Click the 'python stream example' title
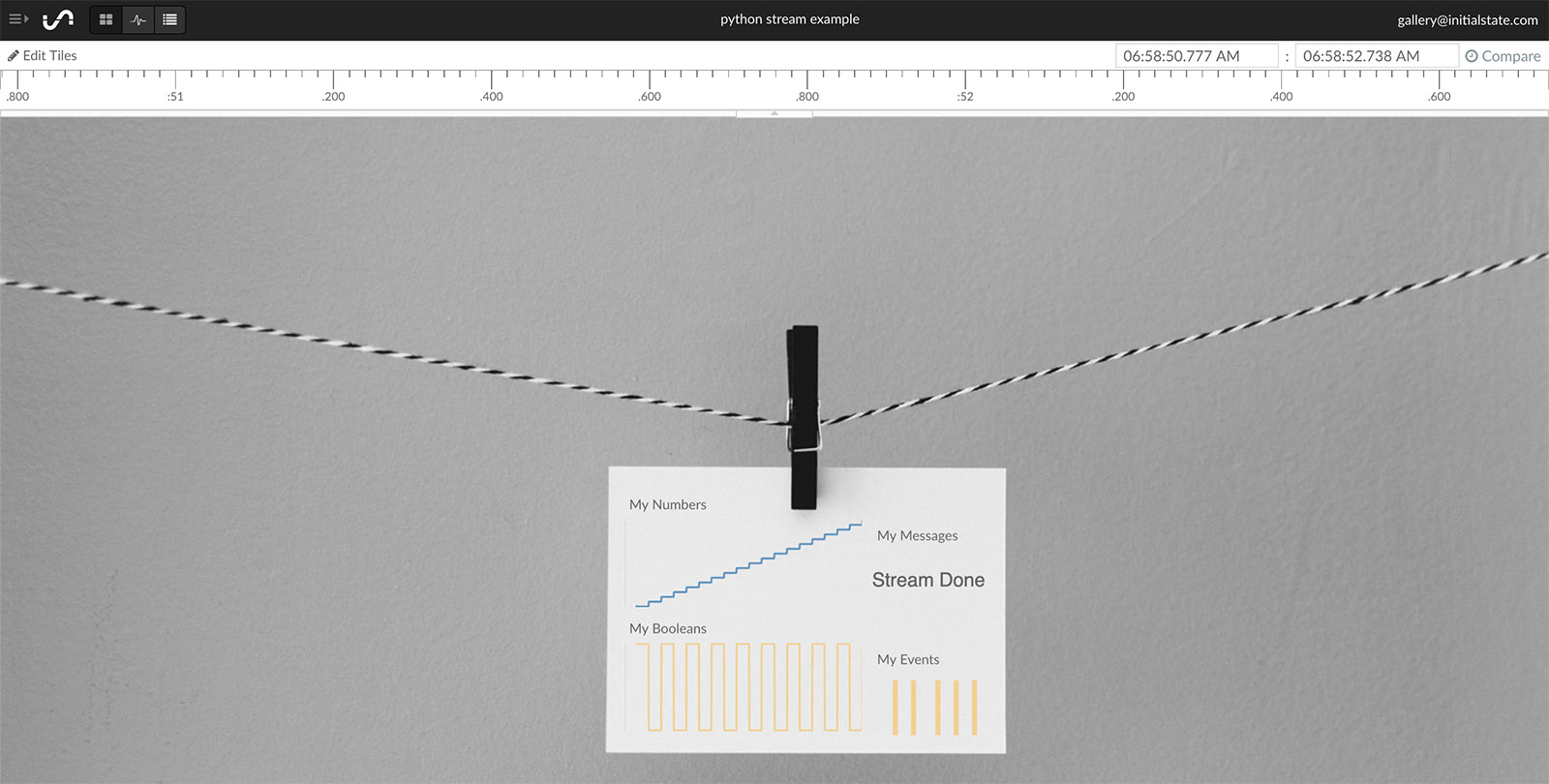Screen dimensions: 1549x784 [789, 19]
